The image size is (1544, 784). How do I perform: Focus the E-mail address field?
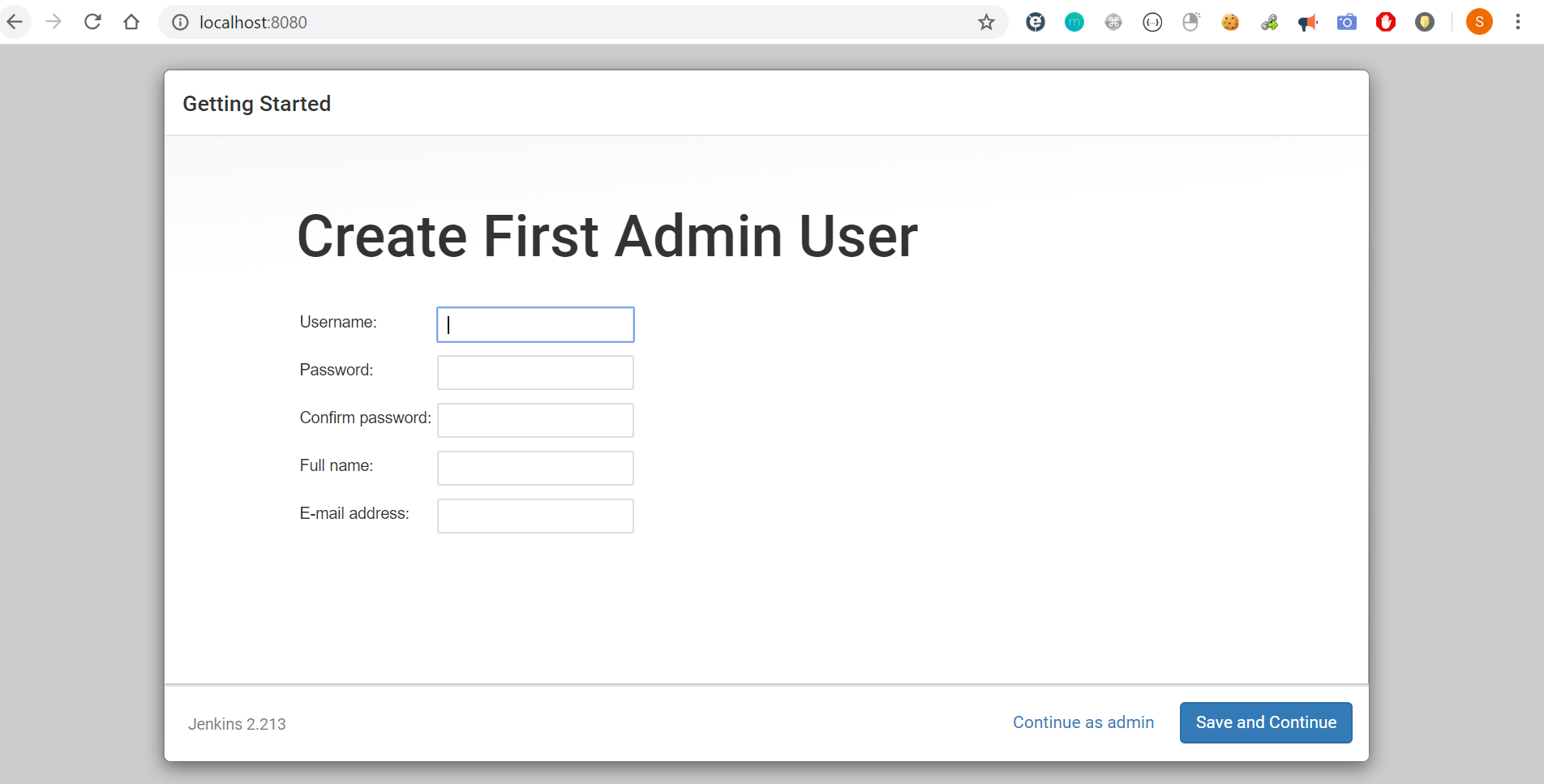coord(535,516)
